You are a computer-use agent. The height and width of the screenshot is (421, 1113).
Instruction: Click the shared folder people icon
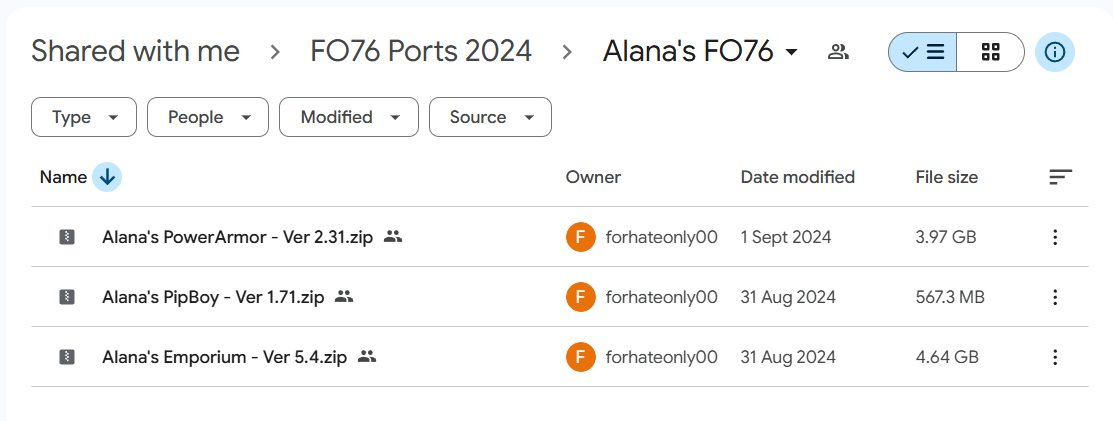point(838,52)
